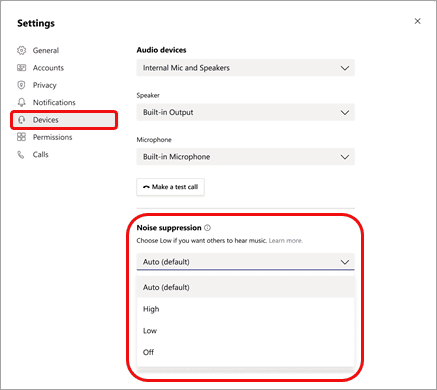Expand the Audio devices dropdown
This screenshot has width=437, height=390.
(x=246, y=68)
